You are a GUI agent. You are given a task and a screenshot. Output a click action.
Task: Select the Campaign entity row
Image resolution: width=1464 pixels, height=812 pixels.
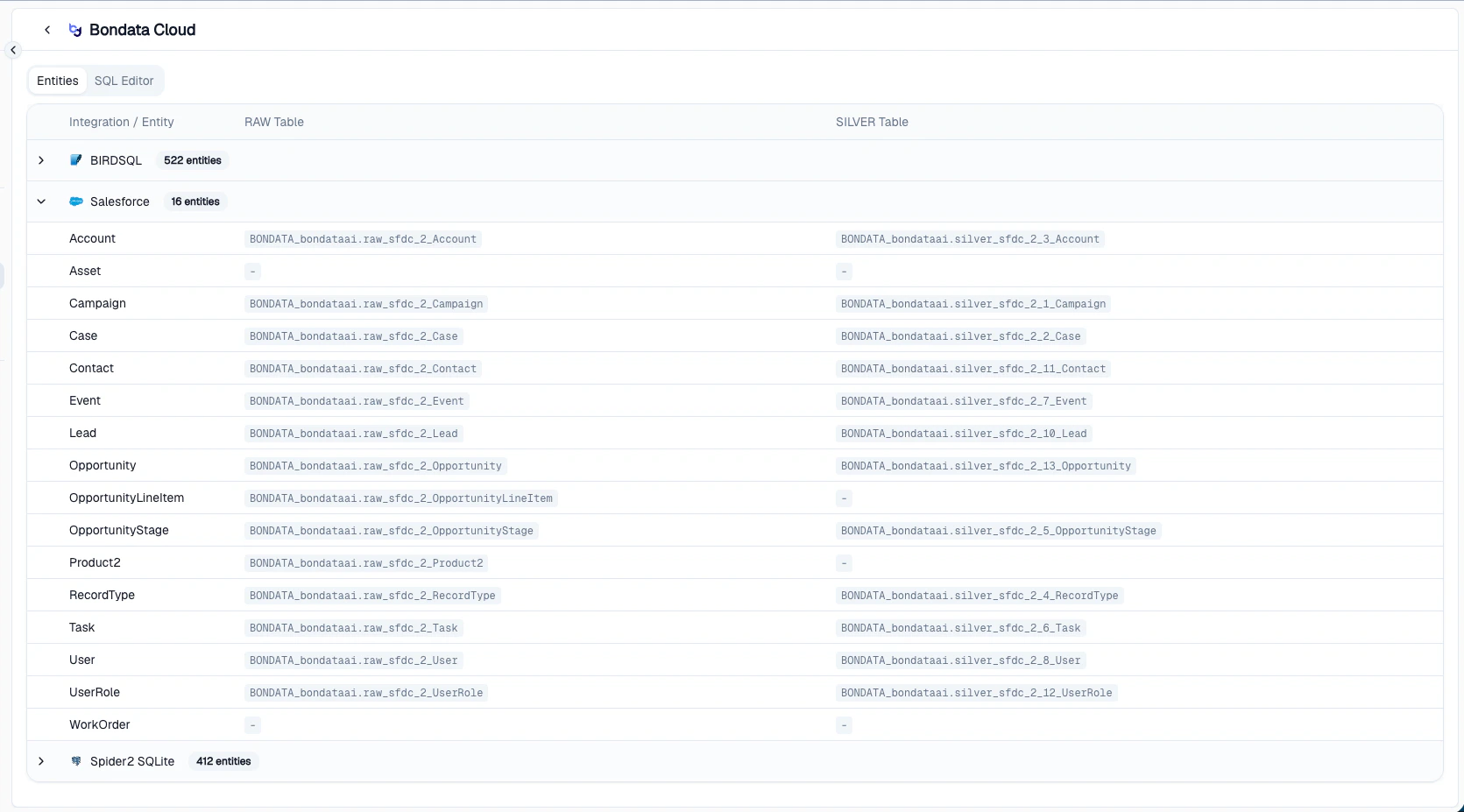[735, 303]
